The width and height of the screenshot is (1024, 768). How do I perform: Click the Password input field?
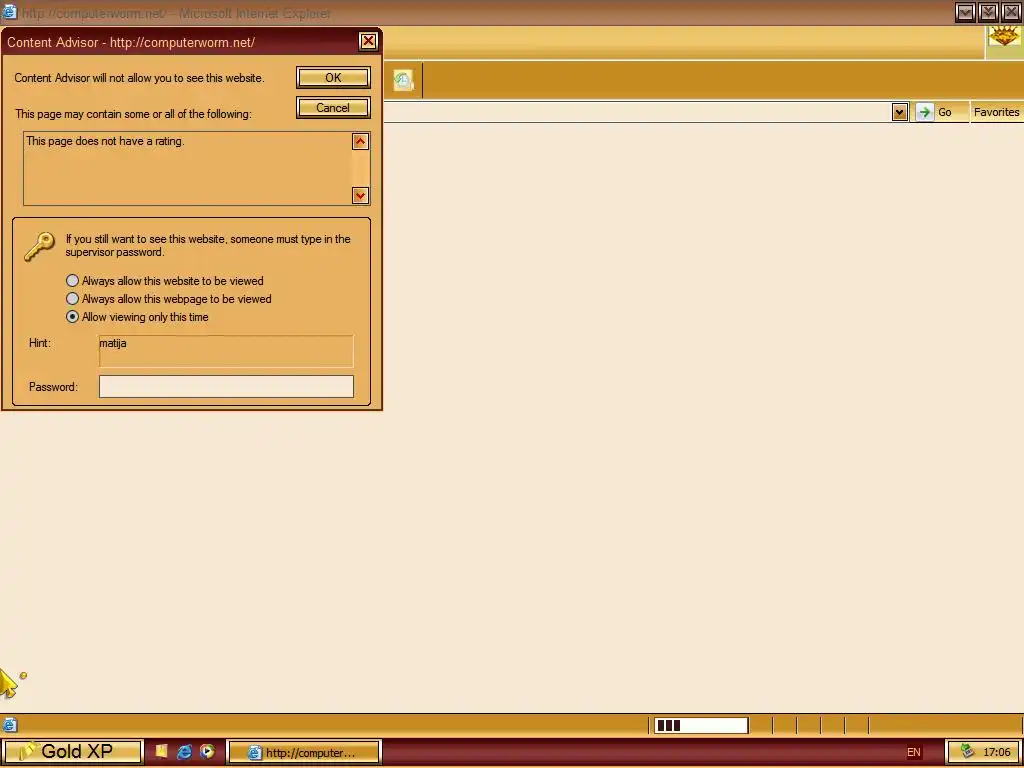(226, 386)
